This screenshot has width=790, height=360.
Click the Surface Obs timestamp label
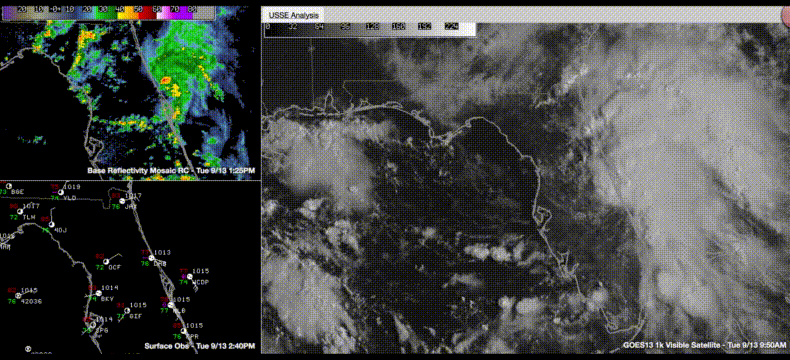200,346
